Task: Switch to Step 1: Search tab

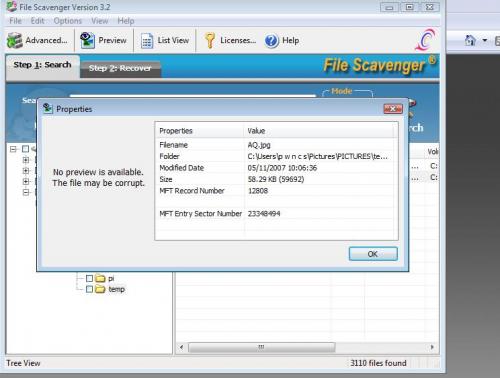Action: (x=42, y=65)
